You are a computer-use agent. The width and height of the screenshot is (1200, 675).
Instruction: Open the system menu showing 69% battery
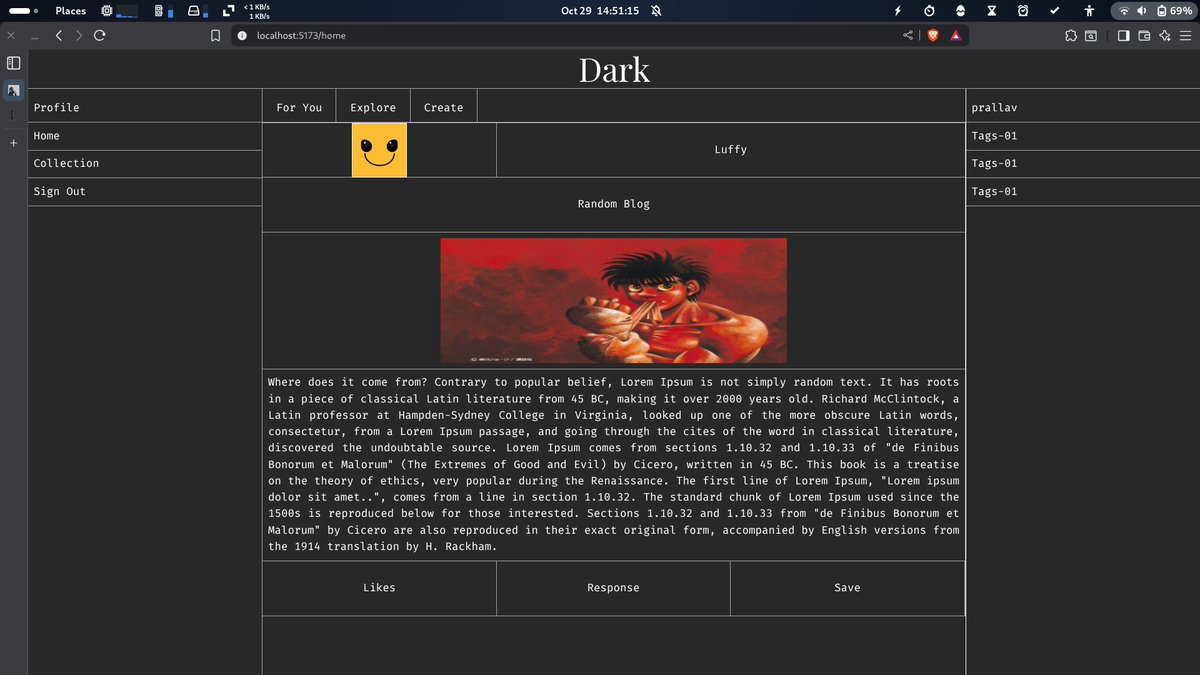click(1155, 11)
